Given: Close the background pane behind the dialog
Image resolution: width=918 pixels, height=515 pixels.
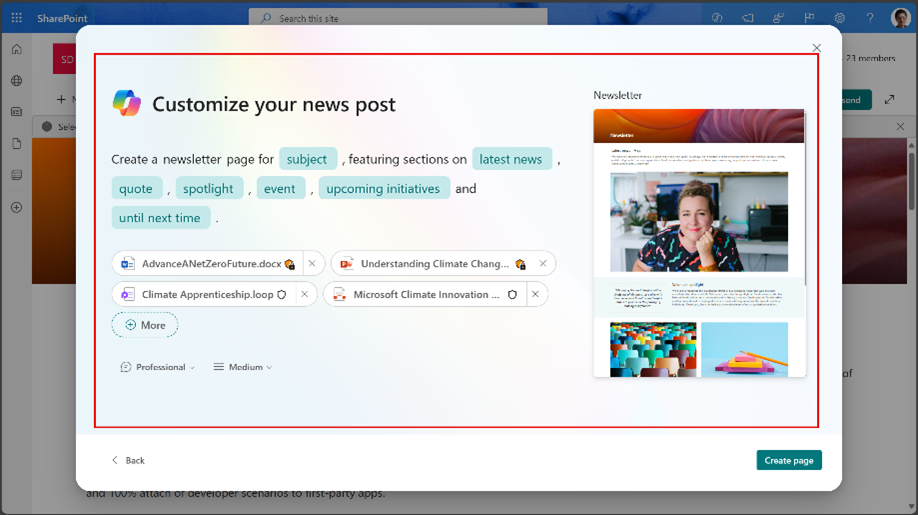Looking at the screenshot, I should (x=900, y=126).
